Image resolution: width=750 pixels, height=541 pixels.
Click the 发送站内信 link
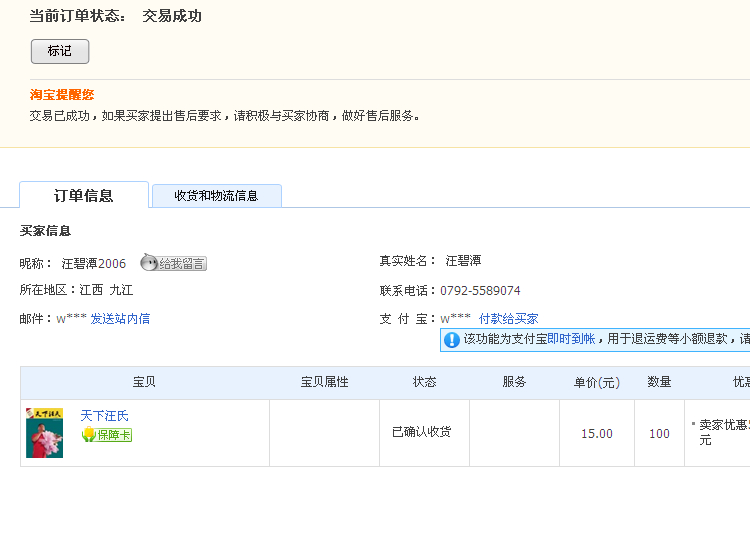click(x=120, y=319)
